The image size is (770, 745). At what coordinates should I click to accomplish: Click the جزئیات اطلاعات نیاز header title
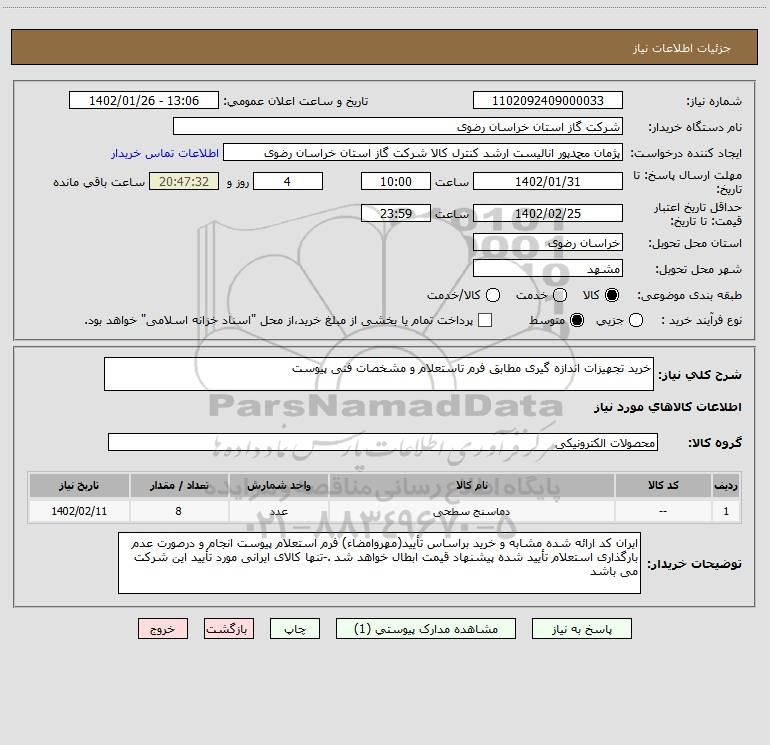[682, 48]
